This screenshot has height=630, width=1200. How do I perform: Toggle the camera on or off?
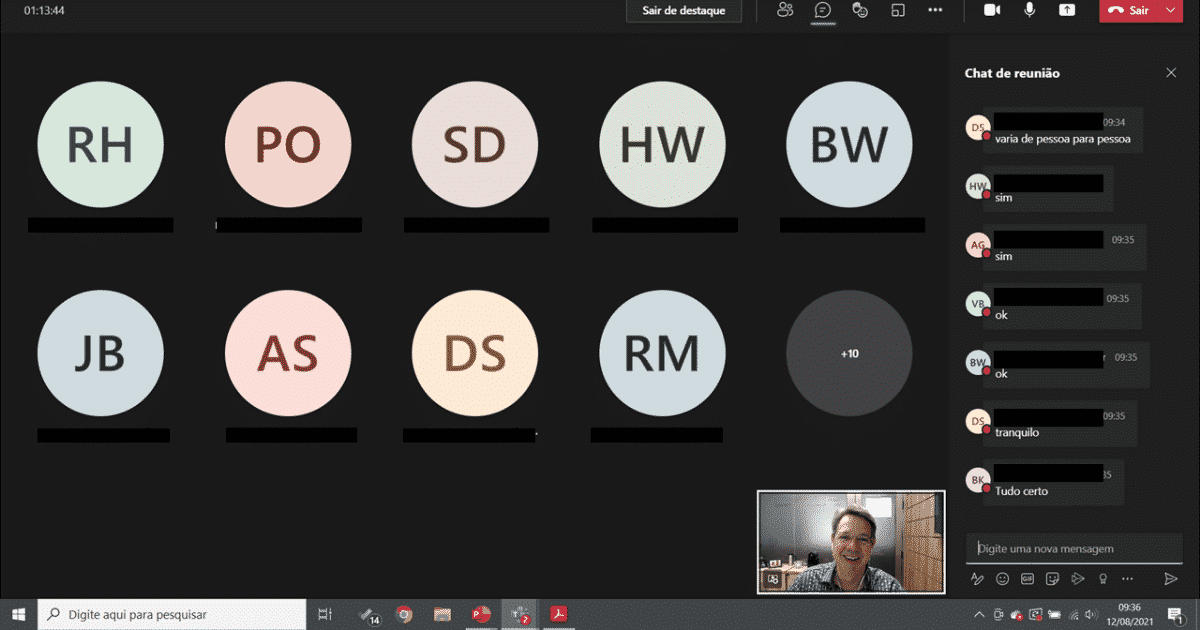(992, 10)
